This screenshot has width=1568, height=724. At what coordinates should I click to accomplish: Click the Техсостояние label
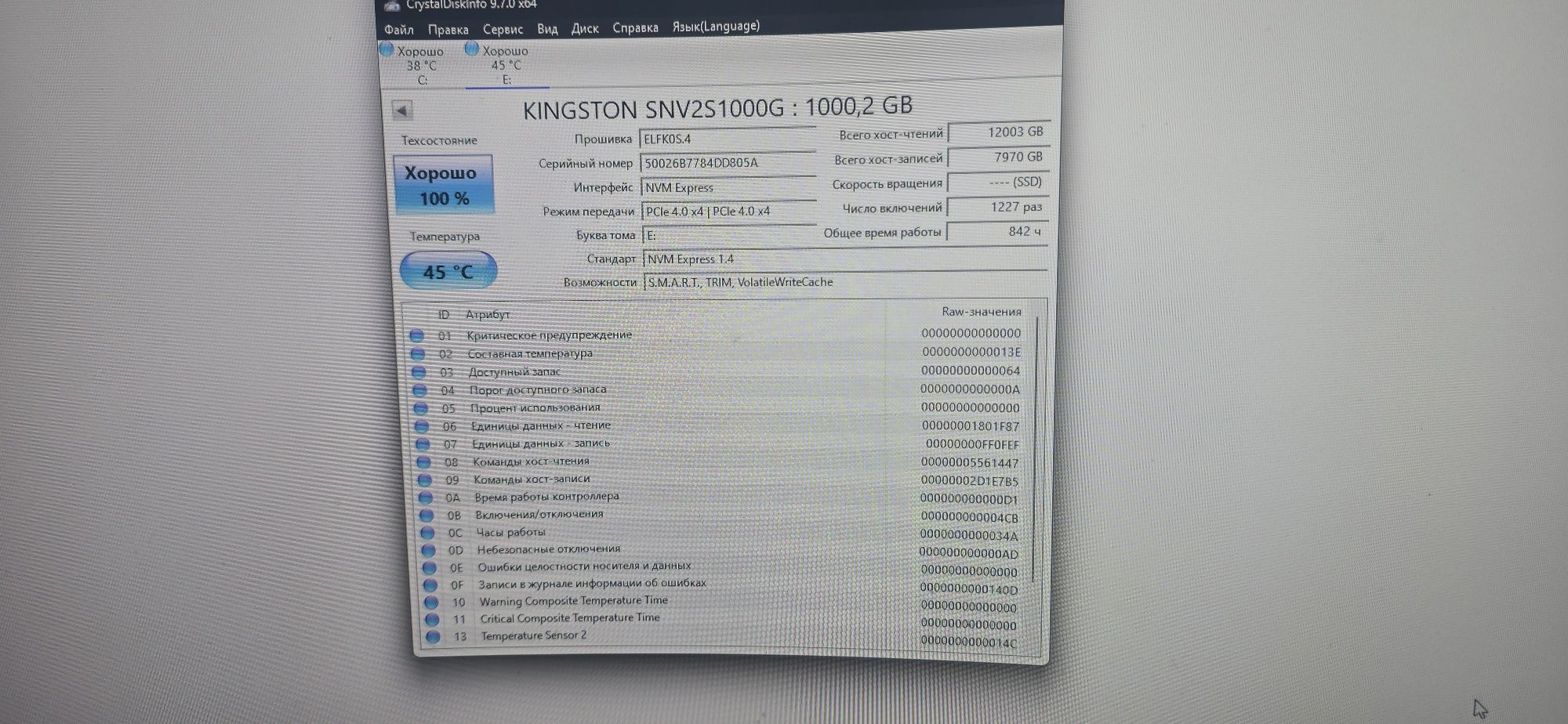point(439,141)
